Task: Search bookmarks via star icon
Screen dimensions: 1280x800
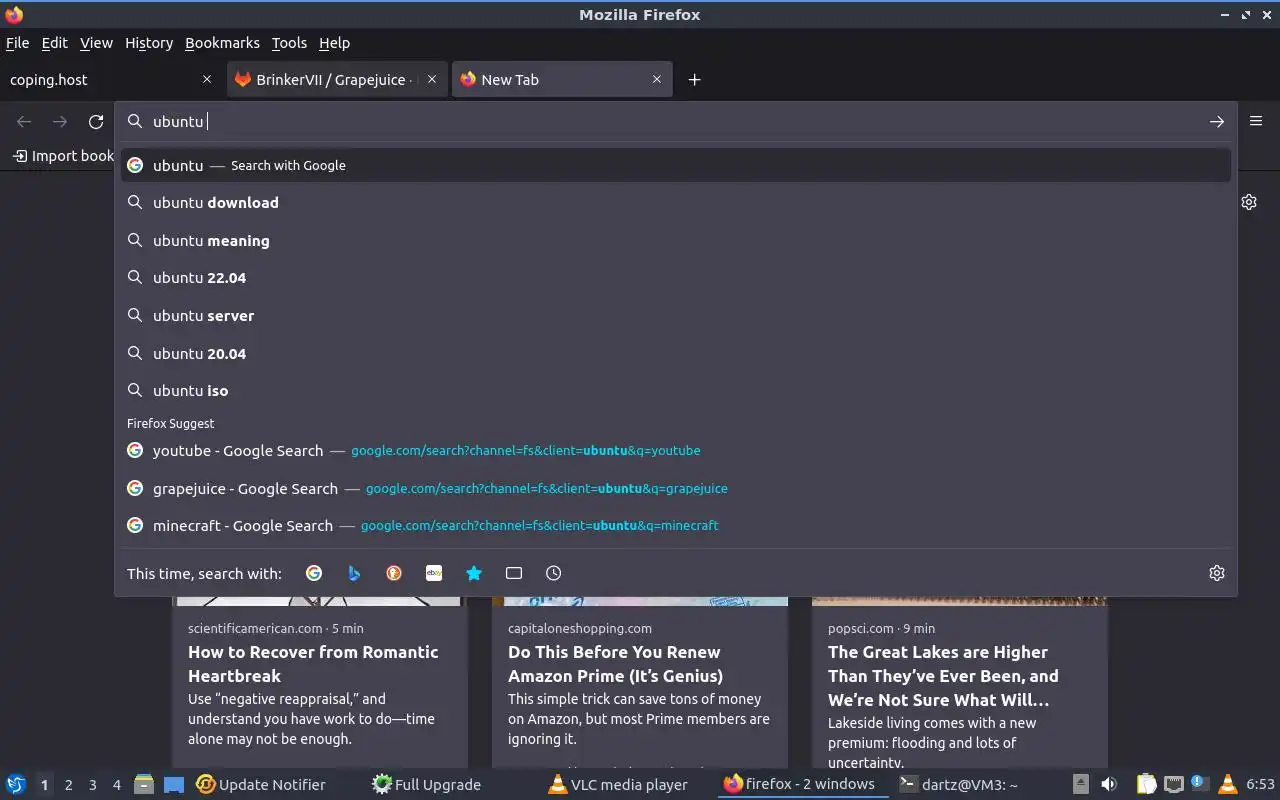Action: [474, 573]
